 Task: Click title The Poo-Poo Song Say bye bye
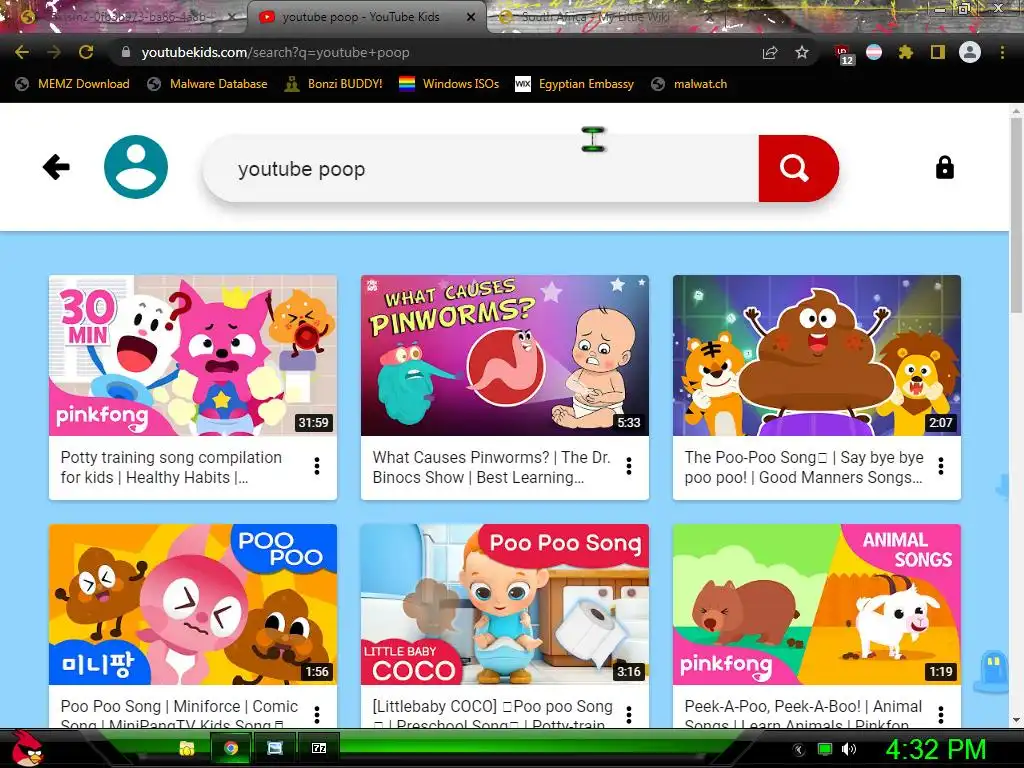tap(804, 467)
